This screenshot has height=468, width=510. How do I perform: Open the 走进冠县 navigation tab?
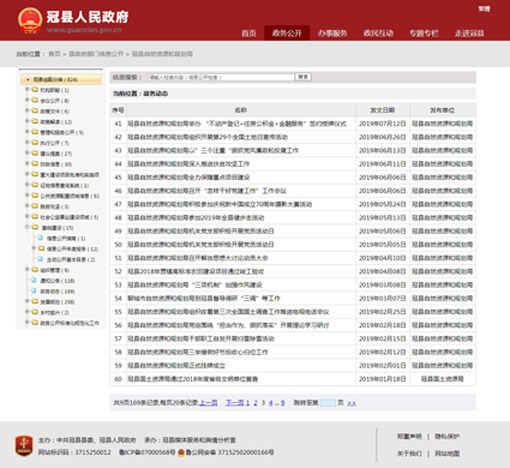point(470,33)
